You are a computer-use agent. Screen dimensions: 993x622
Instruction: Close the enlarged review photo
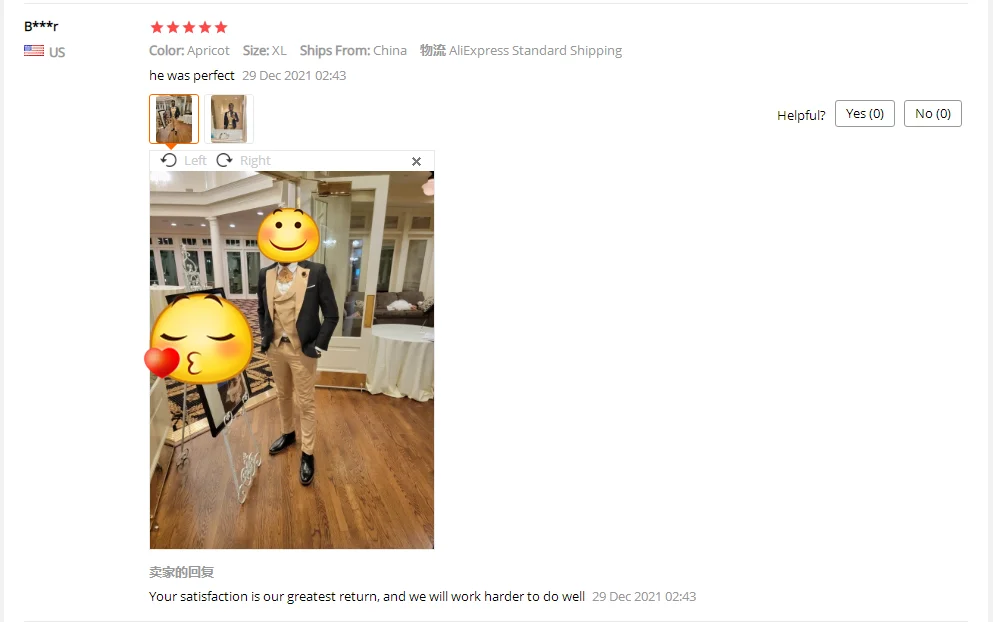416,162
